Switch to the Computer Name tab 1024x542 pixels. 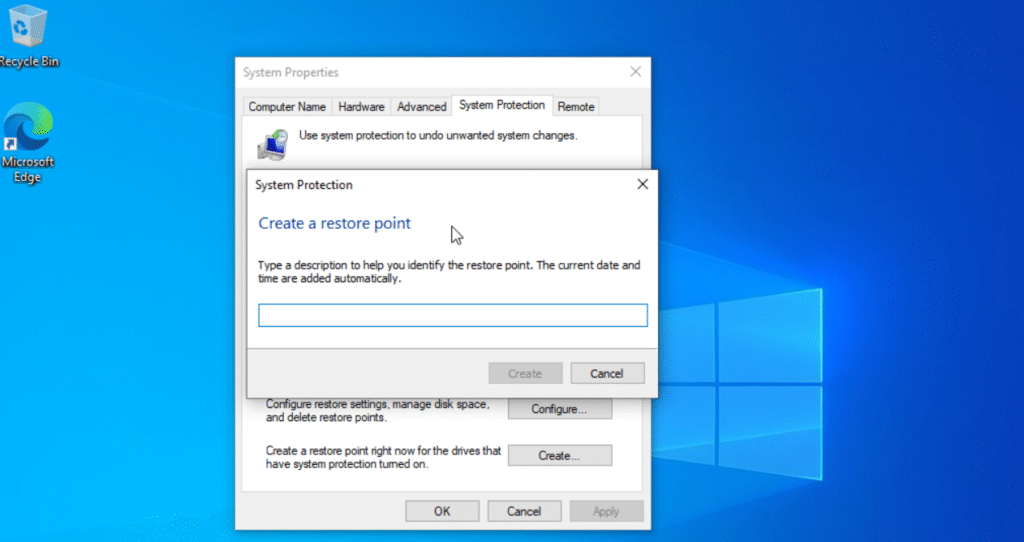click(x=287, y=106)
